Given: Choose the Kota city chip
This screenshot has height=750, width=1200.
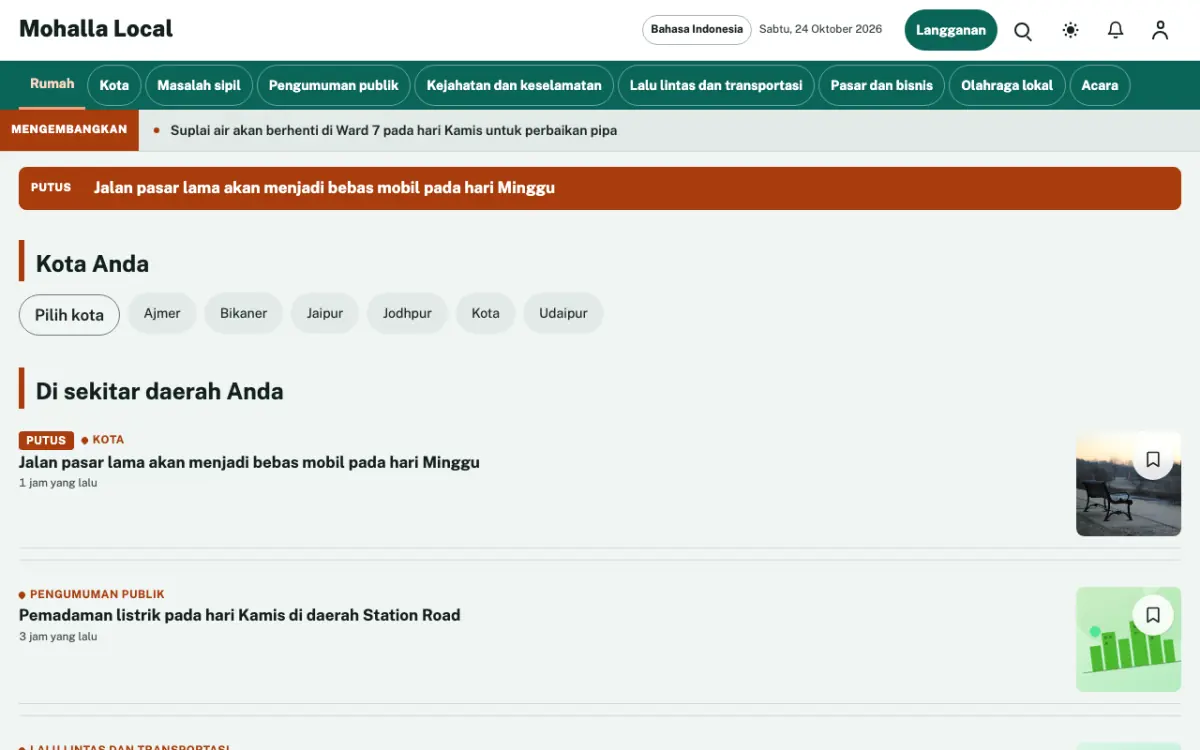Looking at the screenshot, I should pyautogui.click(x=486, y=314).
